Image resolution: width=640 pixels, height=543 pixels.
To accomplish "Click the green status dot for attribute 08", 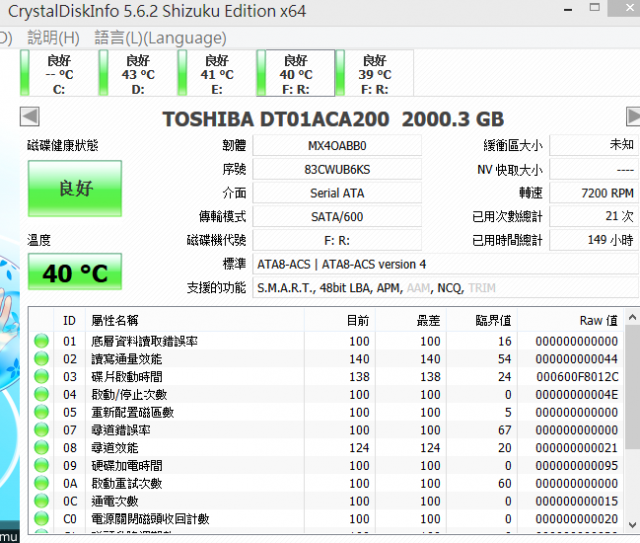I will [41, 447].
